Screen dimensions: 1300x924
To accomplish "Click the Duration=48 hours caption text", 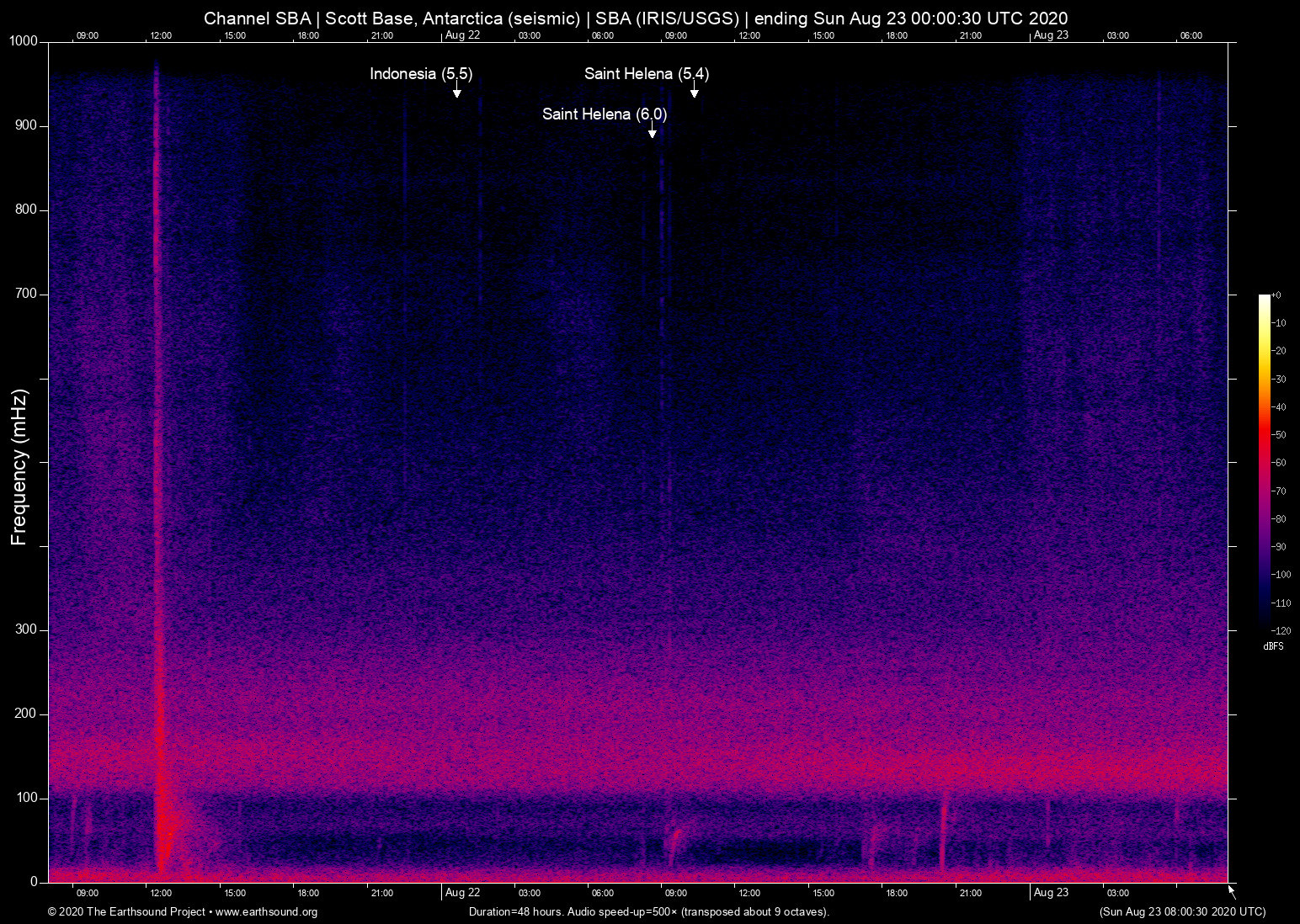I will (x=648, y=912).
